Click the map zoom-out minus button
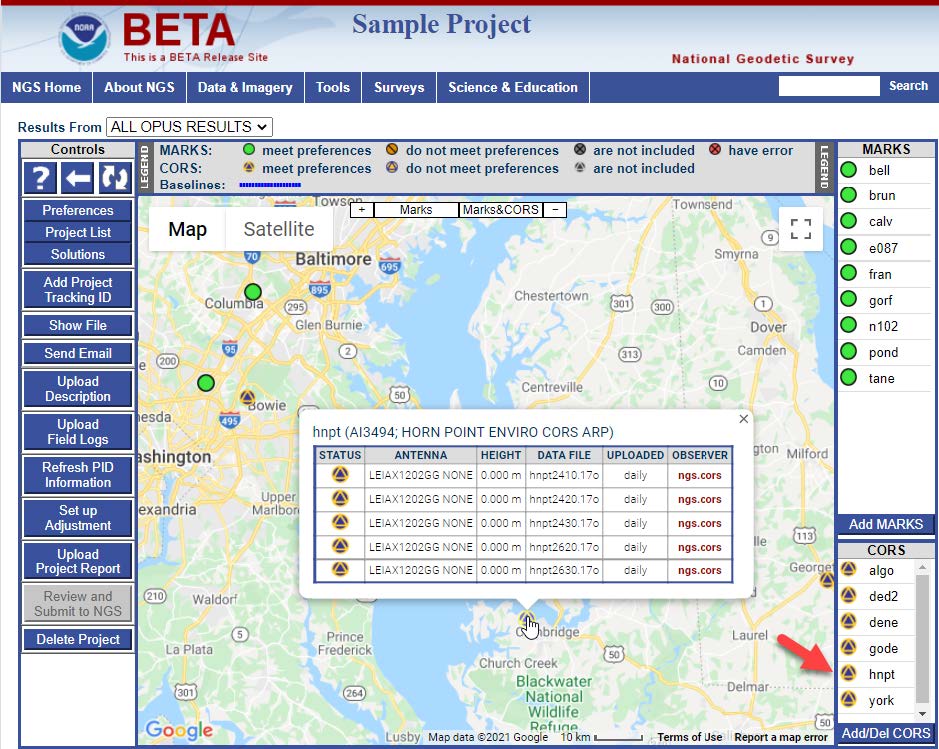Viewport: 939px width, 749px height. [556, 210]
